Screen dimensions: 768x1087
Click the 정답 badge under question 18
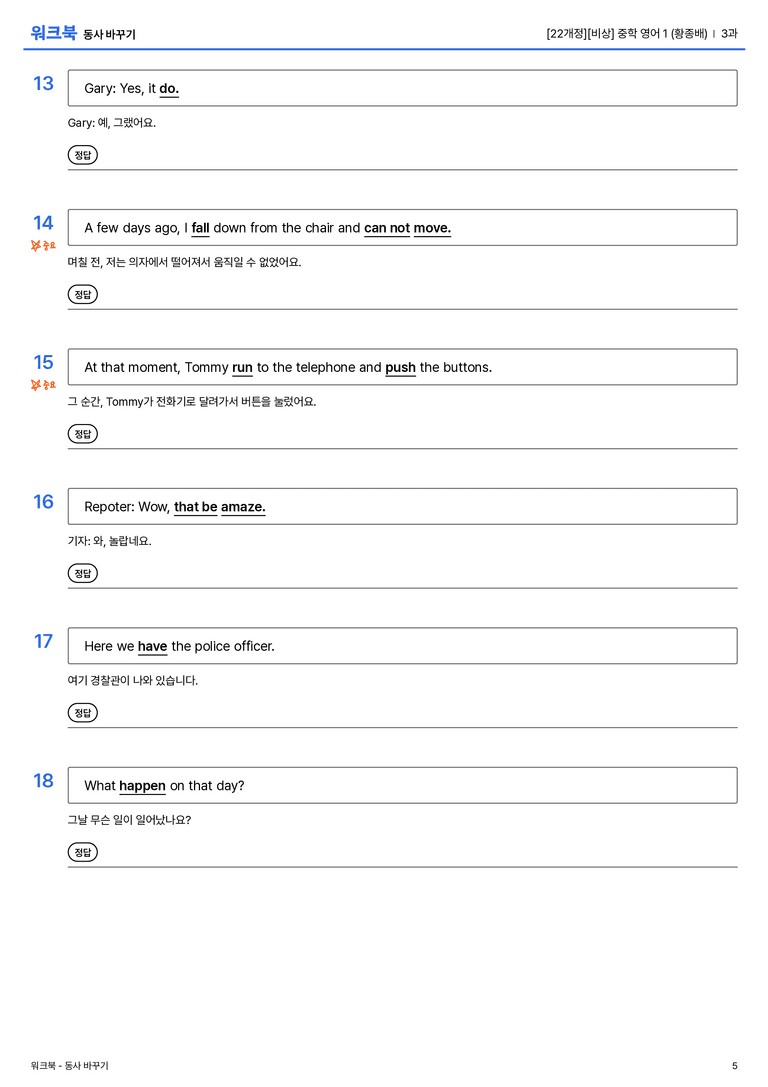pyautogui.click(x=82, y=852)
